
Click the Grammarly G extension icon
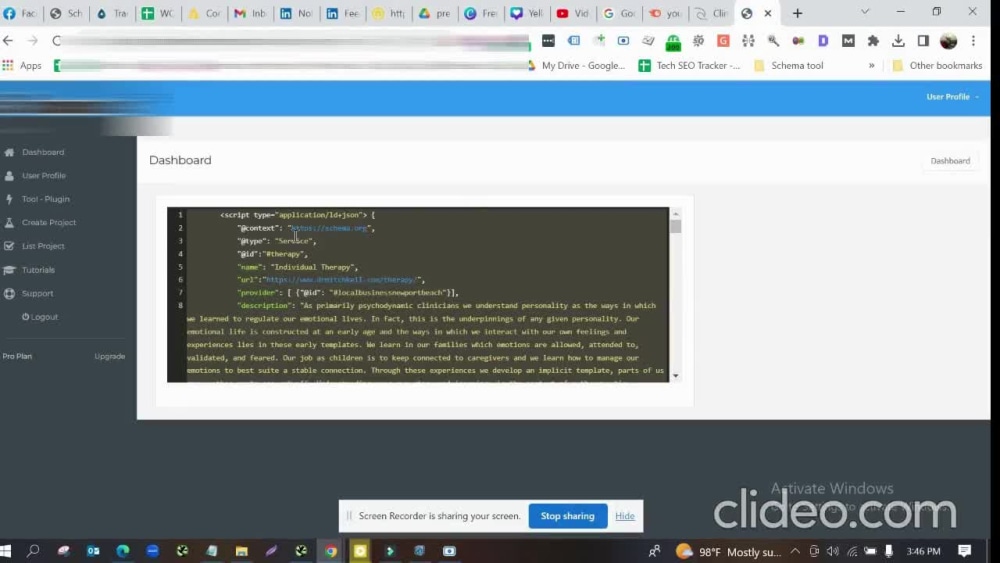(723, 41)
